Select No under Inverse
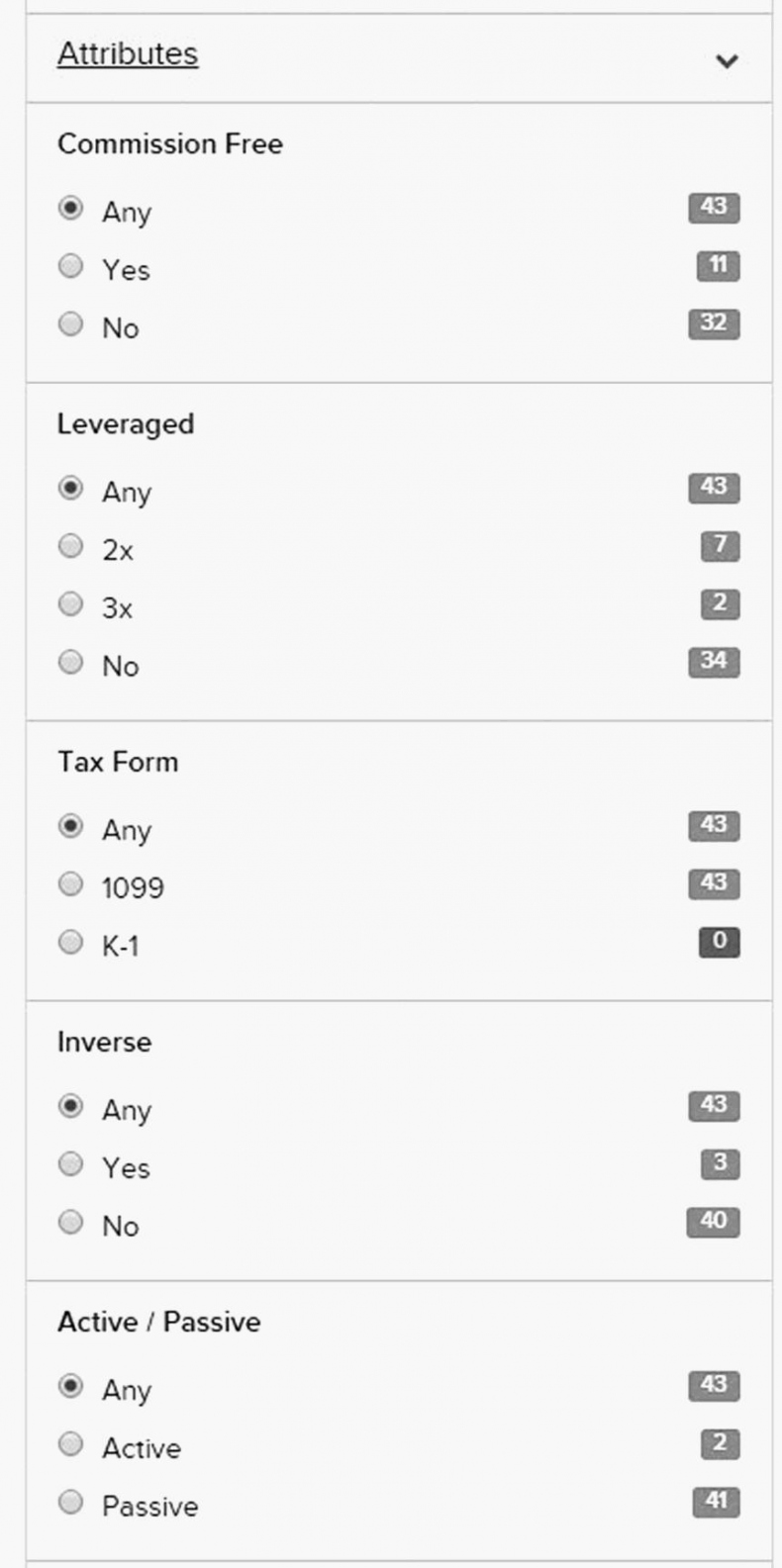Viewport: 782px width, 1568px height. pyautogui.click(x=70, y=1223)
